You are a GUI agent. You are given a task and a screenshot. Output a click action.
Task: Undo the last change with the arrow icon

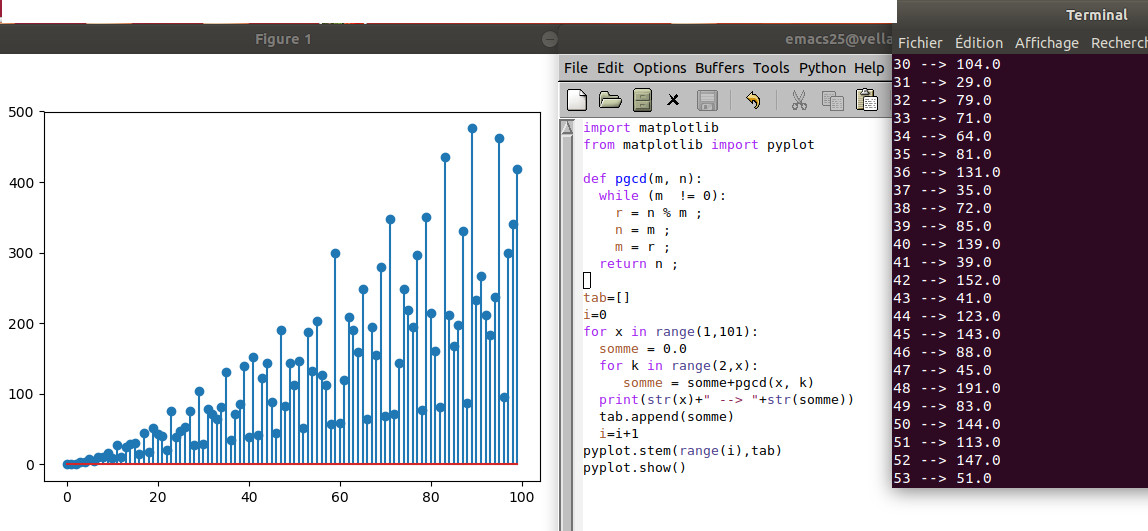click(753, 100)
